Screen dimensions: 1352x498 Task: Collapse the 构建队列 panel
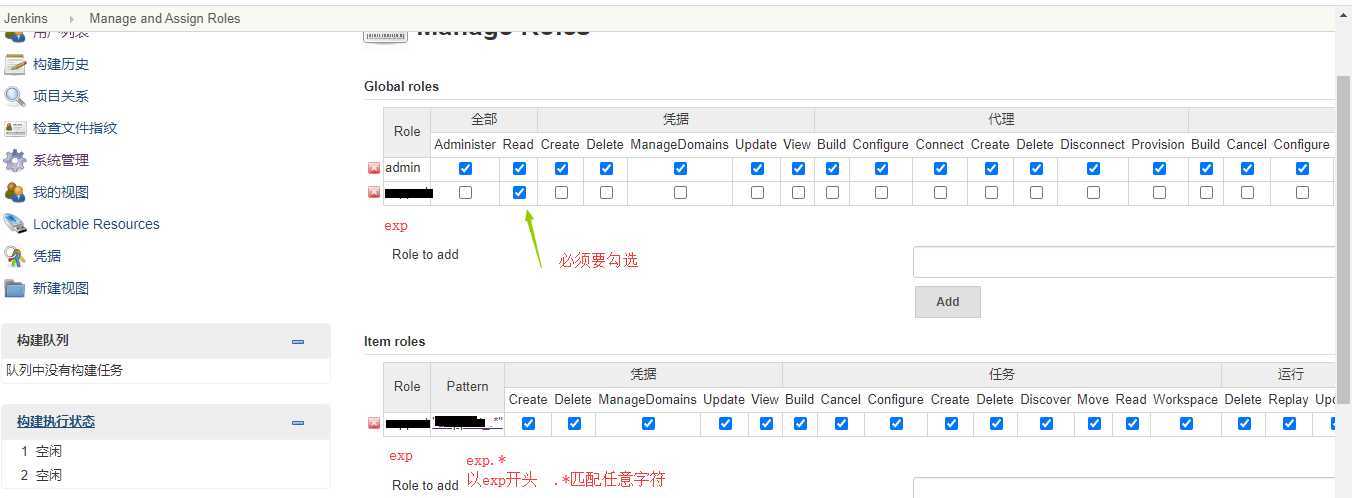pos(298,342)
